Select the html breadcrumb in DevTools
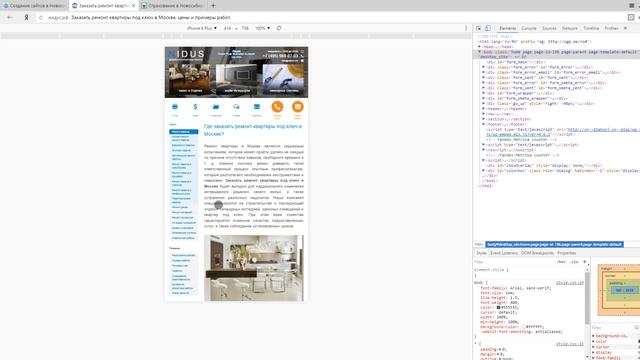Image resolution: width=640 pixels, height=360 pixels. (x=479, y=244)
